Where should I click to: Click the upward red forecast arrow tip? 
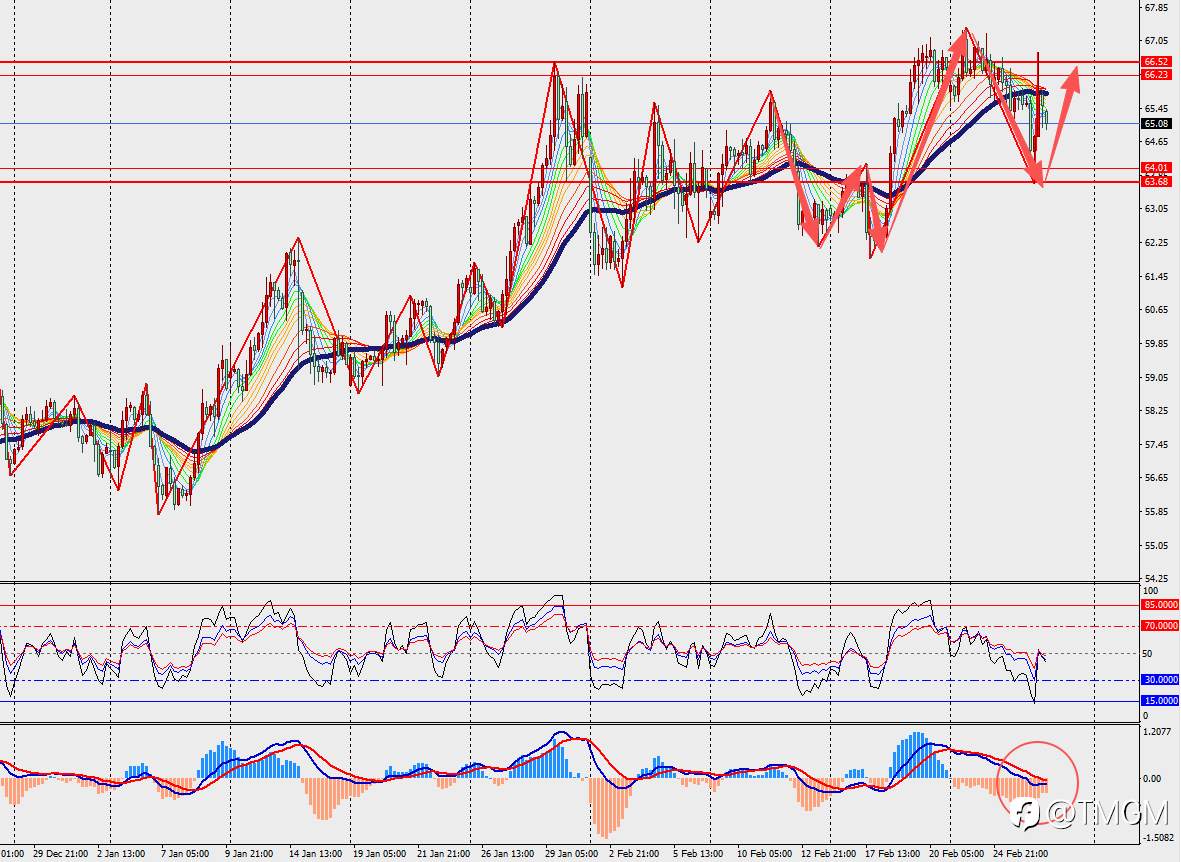click(x=1076, y=70)
